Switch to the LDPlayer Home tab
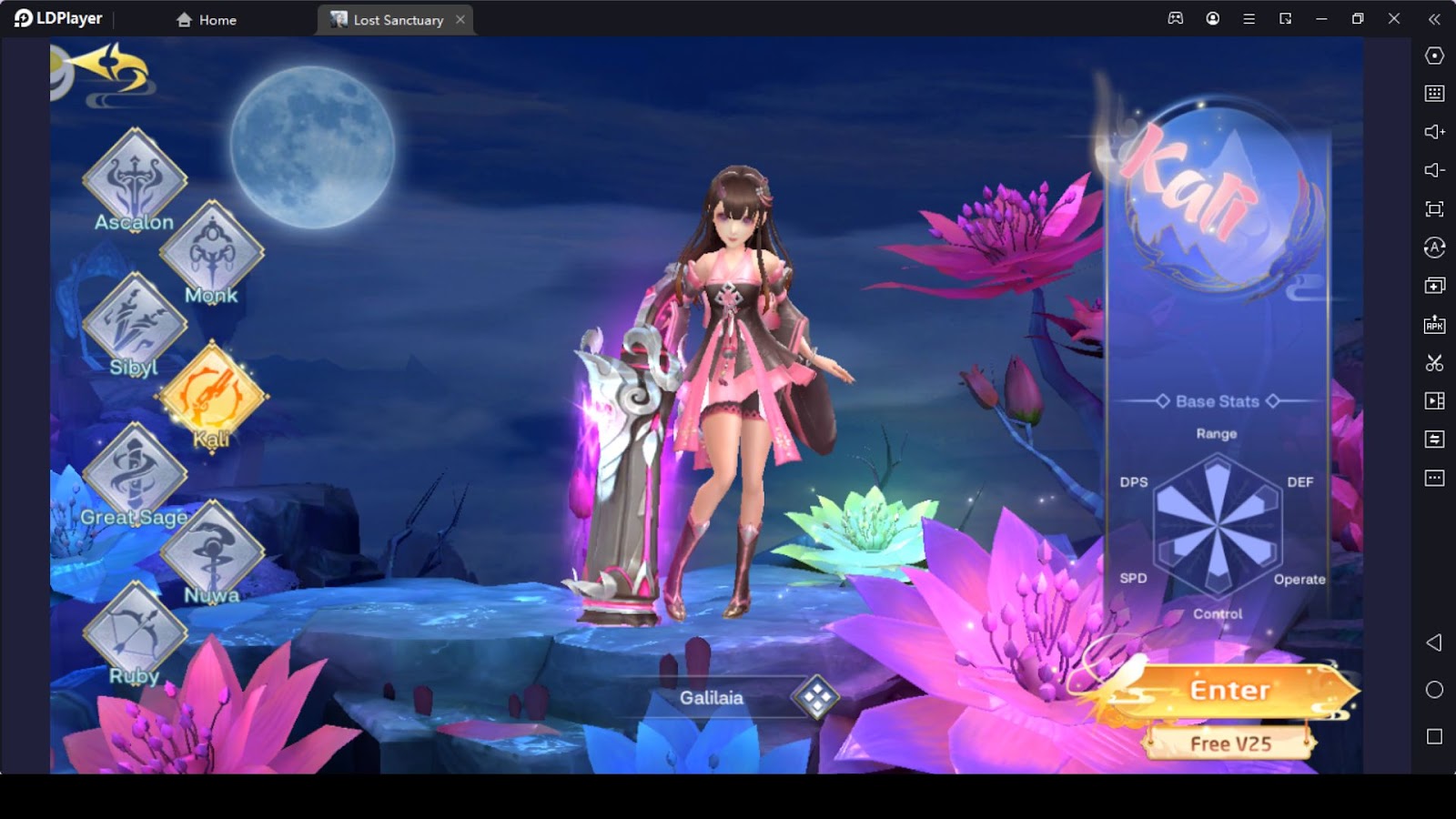Viewport: 1456px width, 819px height. coord(207,20)
